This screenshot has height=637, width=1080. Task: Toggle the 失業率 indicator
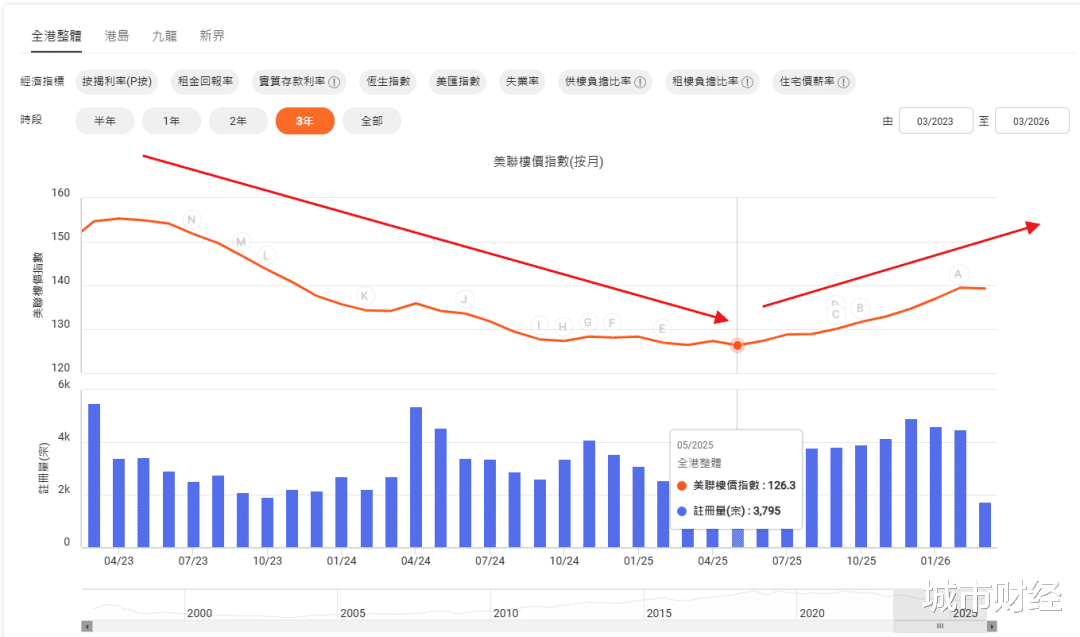click(522, 81)
